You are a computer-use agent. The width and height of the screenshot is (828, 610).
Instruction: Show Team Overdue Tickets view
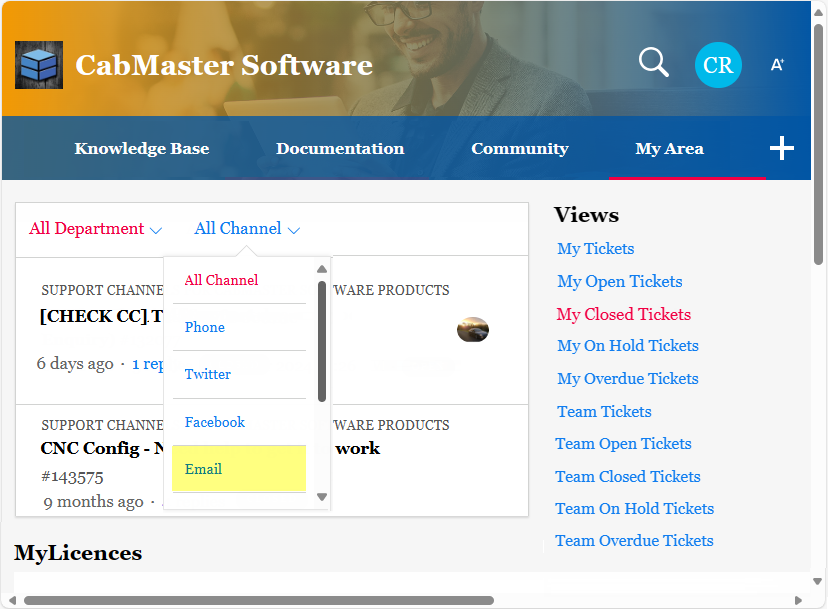coord(634,541)
